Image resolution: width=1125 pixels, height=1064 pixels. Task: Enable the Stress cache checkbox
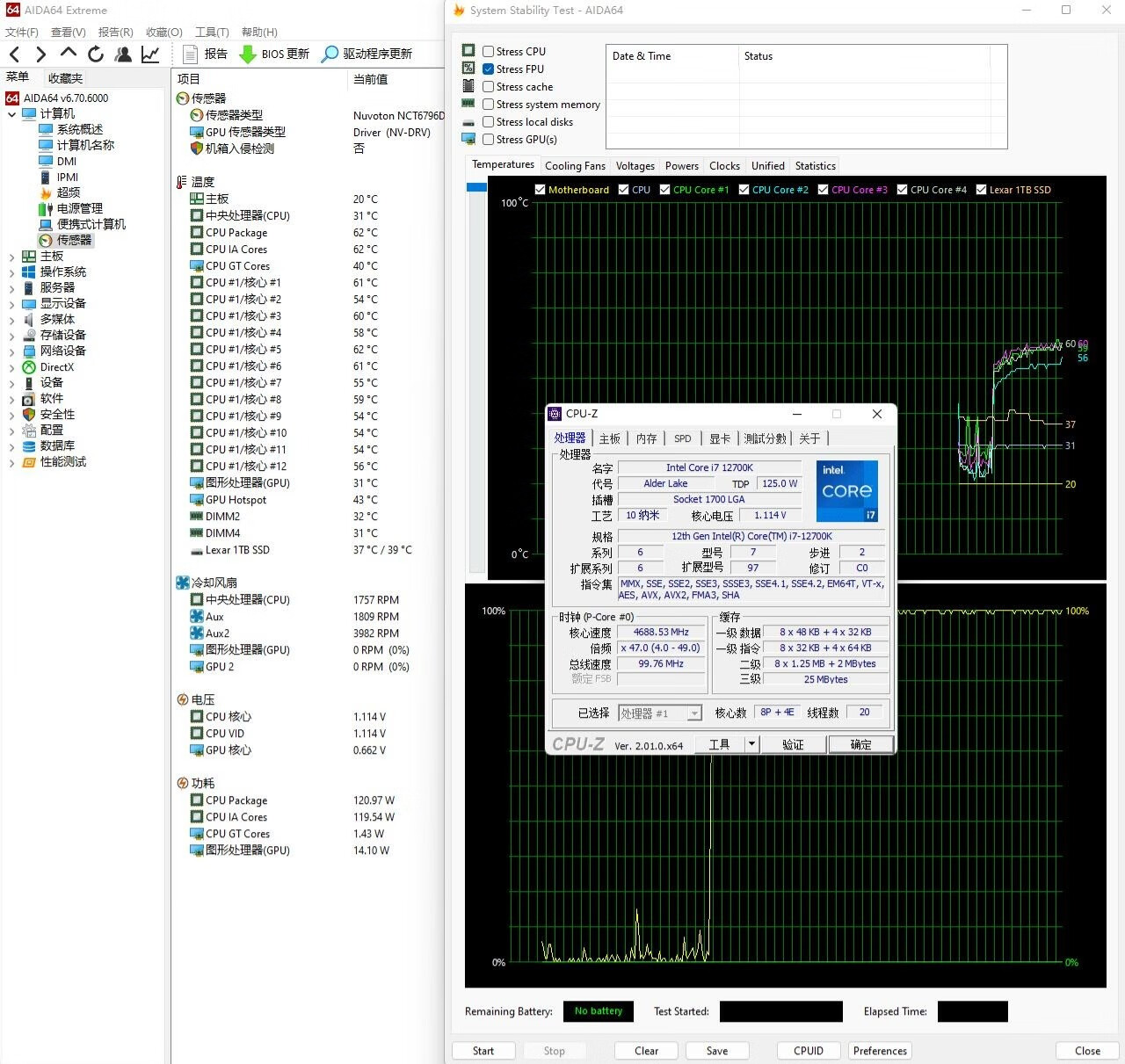tap(488, 86)
